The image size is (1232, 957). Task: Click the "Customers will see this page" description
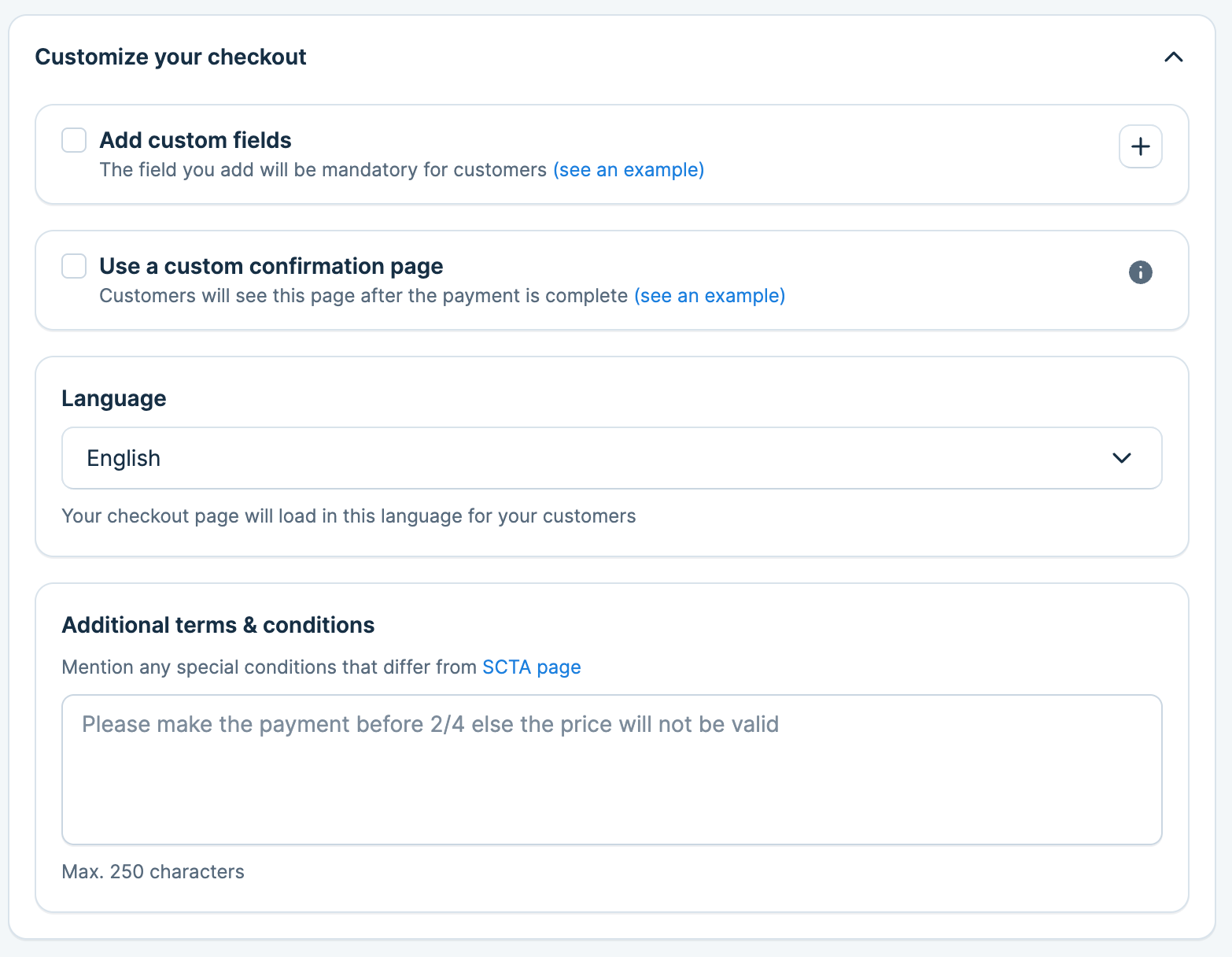click(363, 296)
